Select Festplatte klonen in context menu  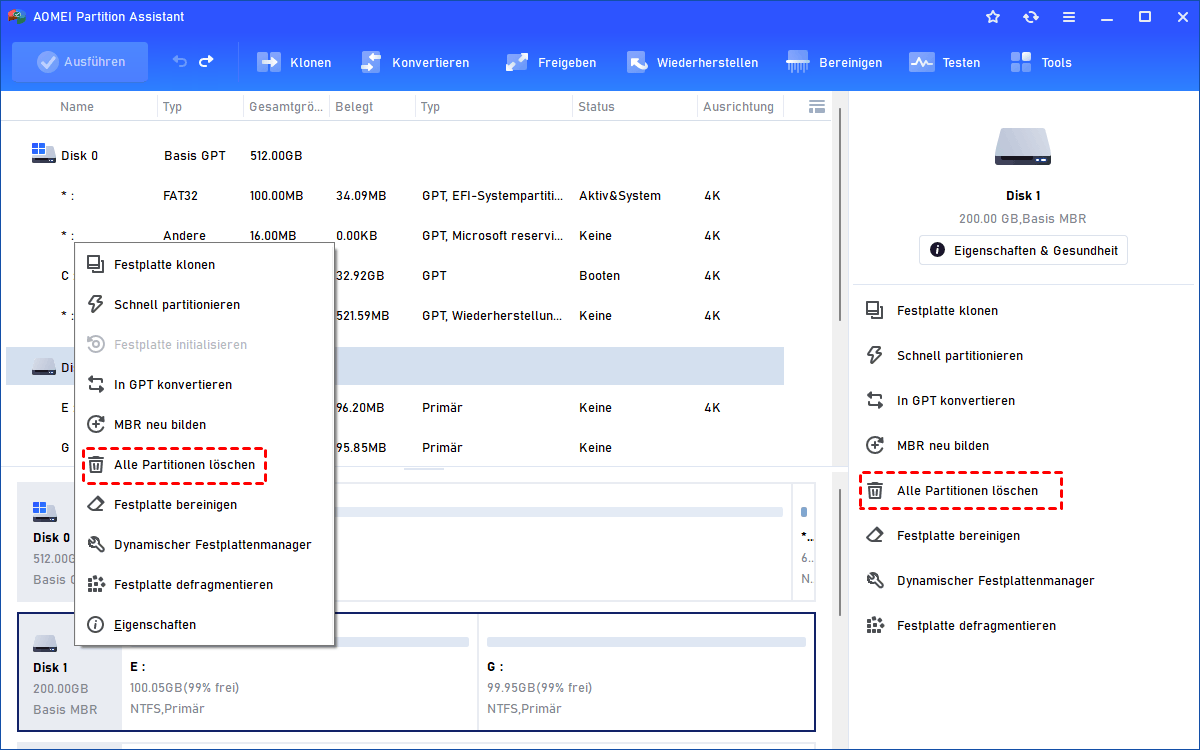[205, 265]
